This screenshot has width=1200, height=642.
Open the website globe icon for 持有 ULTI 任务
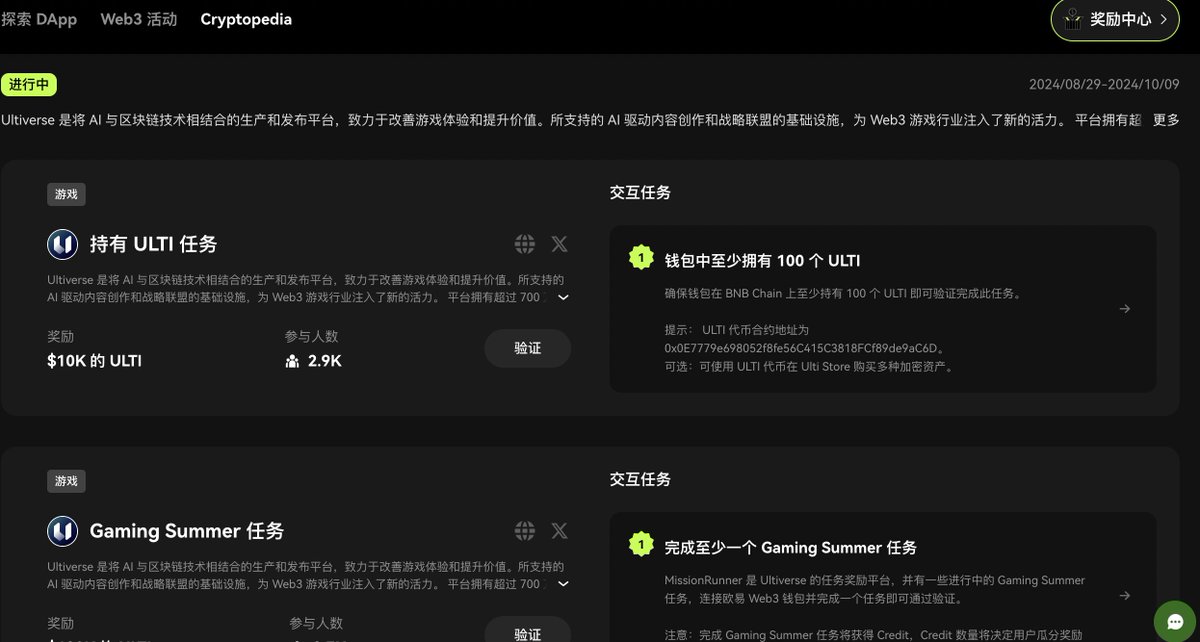tap(524, 244)
